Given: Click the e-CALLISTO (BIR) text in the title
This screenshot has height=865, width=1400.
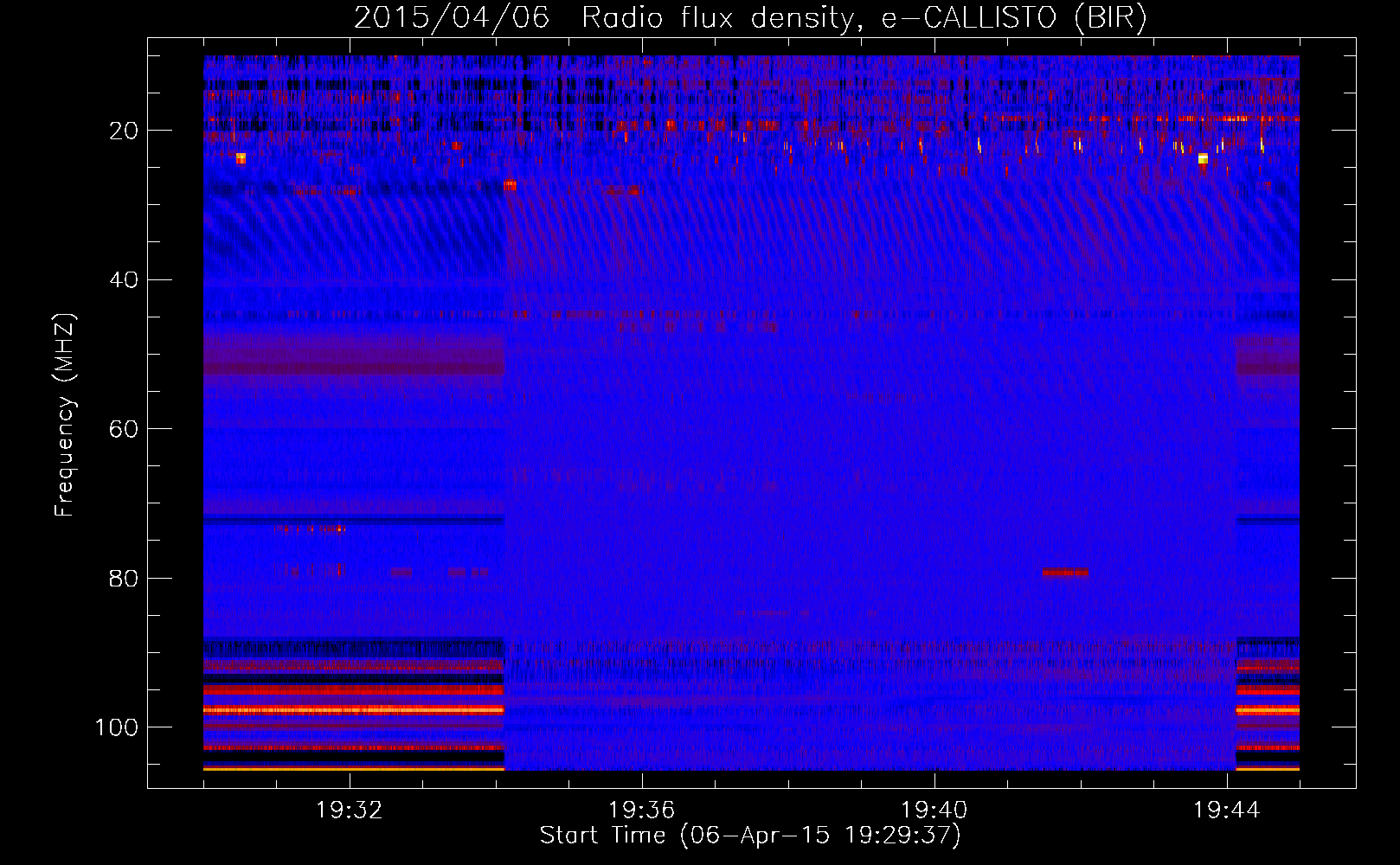Looking at the screenshot, I should click(x=1014, y=18).
